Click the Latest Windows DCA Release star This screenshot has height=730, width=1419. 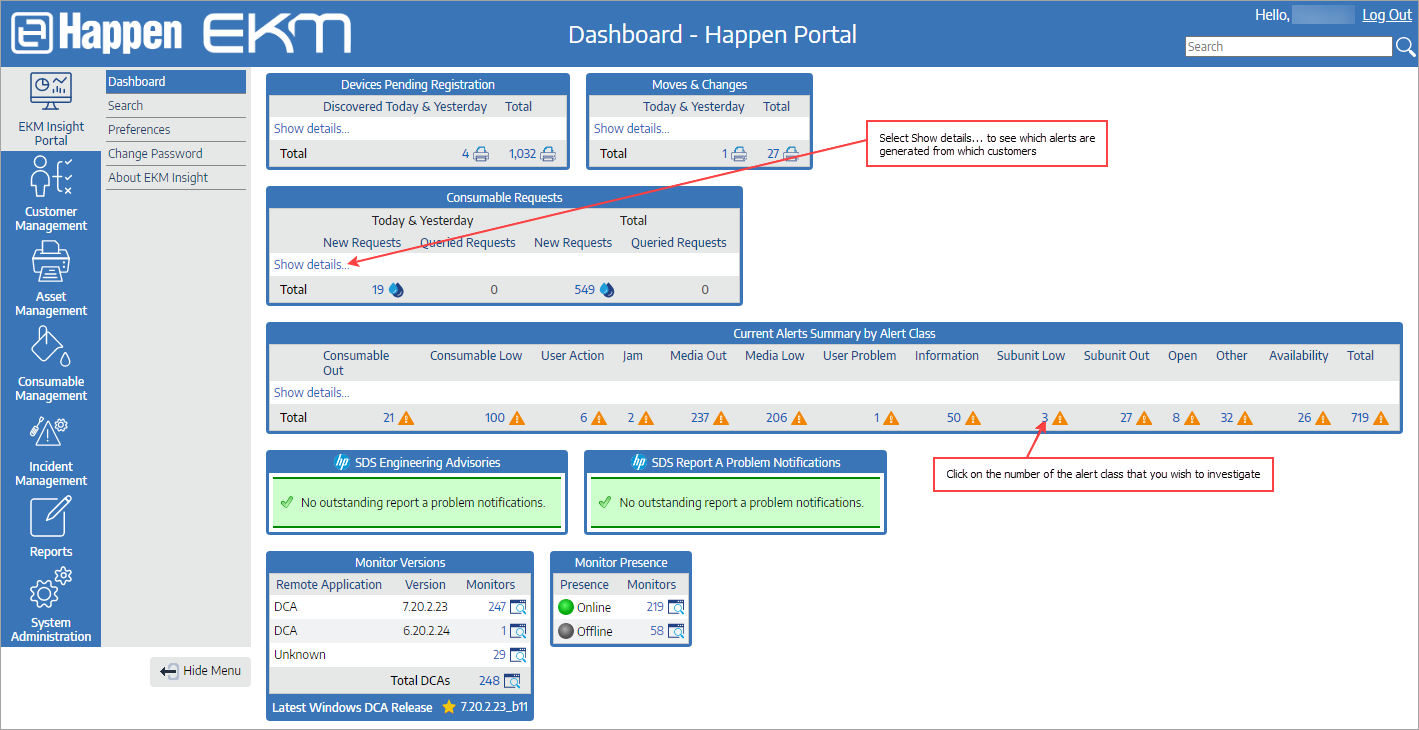[x=449, y=708]
